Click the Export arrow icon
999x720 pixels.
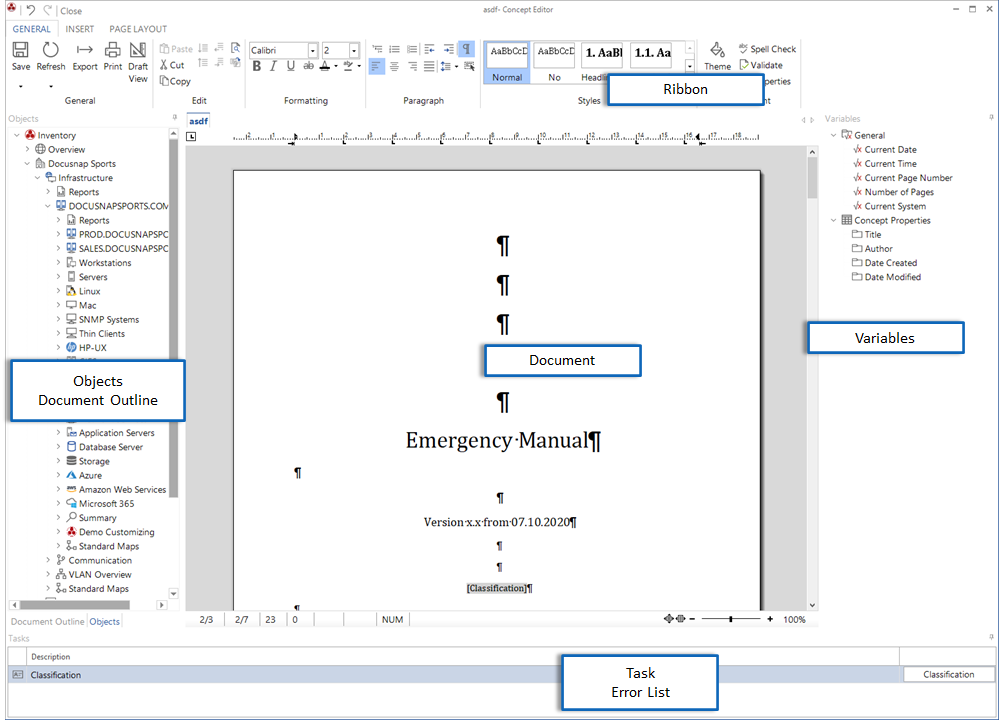85,50
